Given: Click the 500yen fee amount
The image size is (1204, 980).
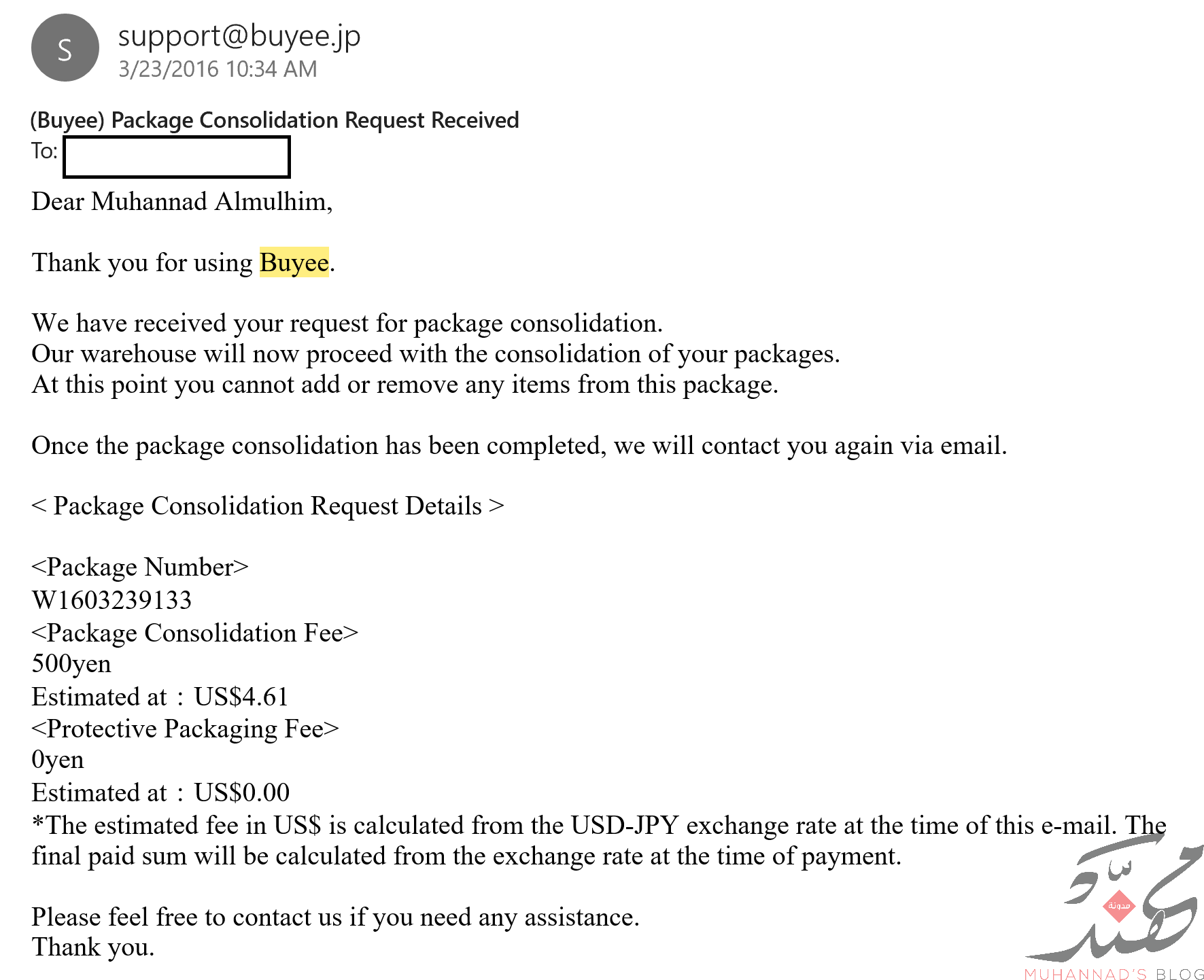Looking at the screenshot, I should click(71, 664).
